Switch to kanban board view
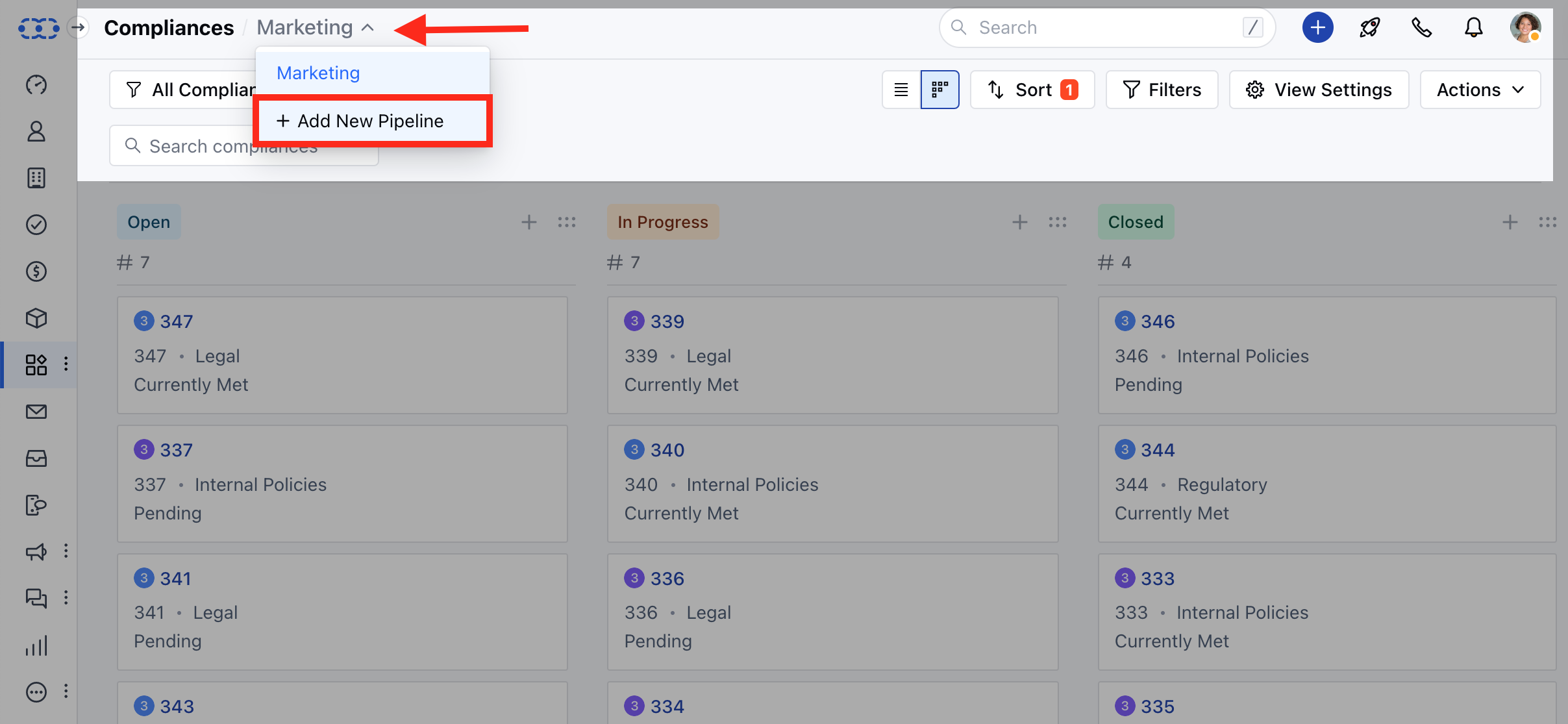The image size is (1568, 724). point(940,90)
